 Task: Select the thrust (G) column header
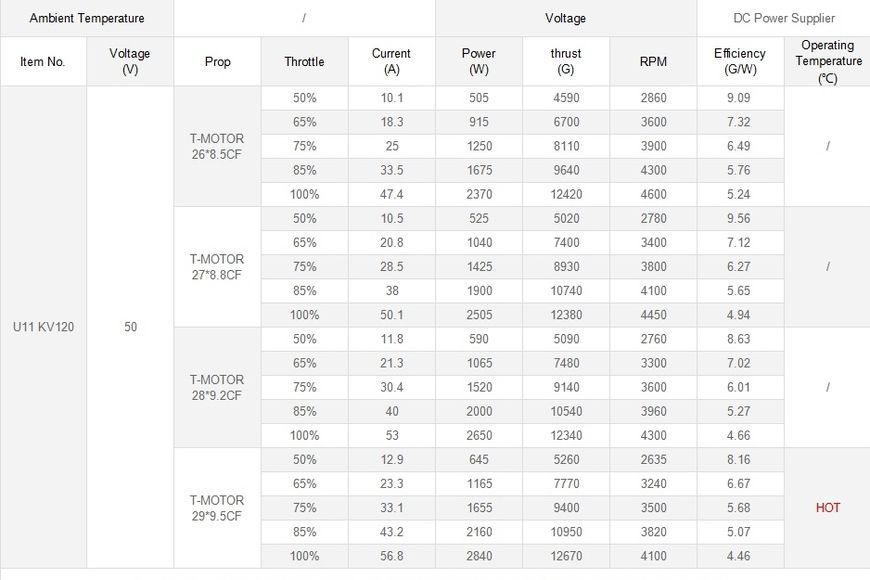click(566, 61)
